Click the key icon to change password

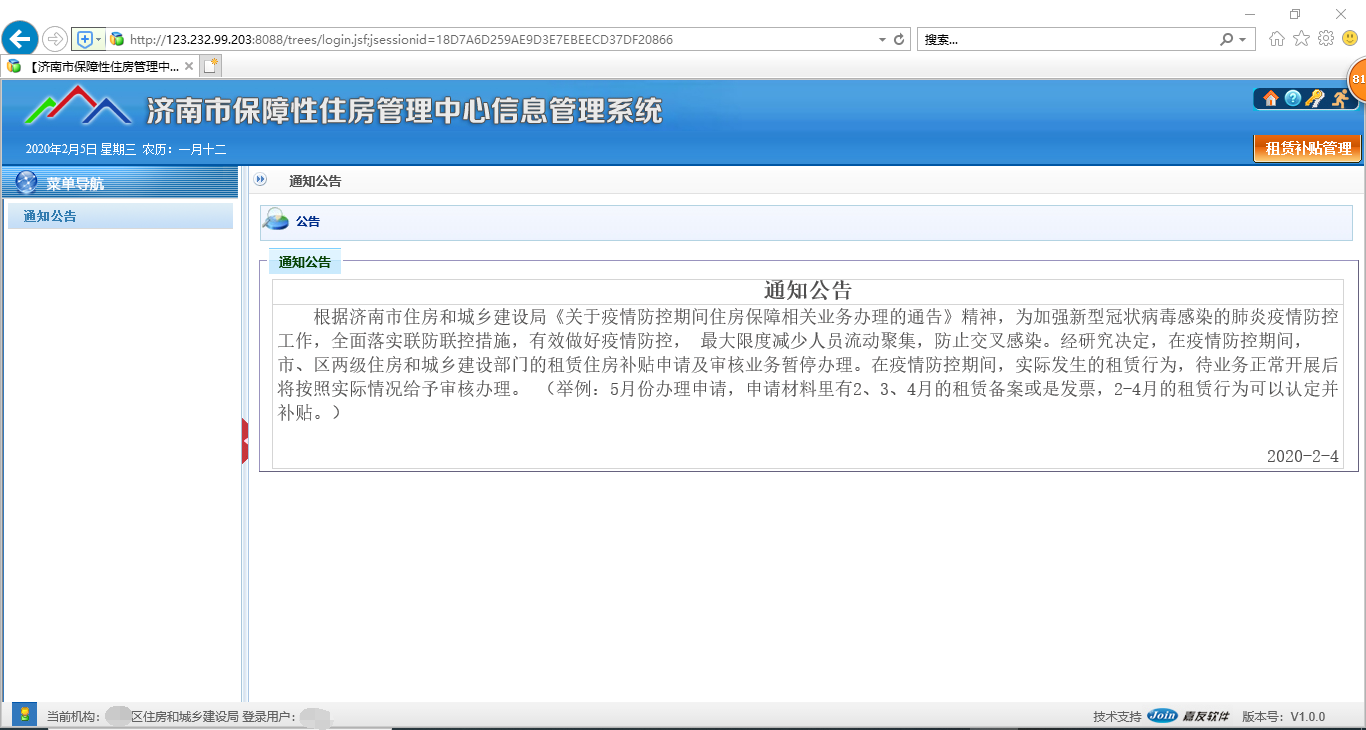pyautogui.click(x=1315, y=98)
